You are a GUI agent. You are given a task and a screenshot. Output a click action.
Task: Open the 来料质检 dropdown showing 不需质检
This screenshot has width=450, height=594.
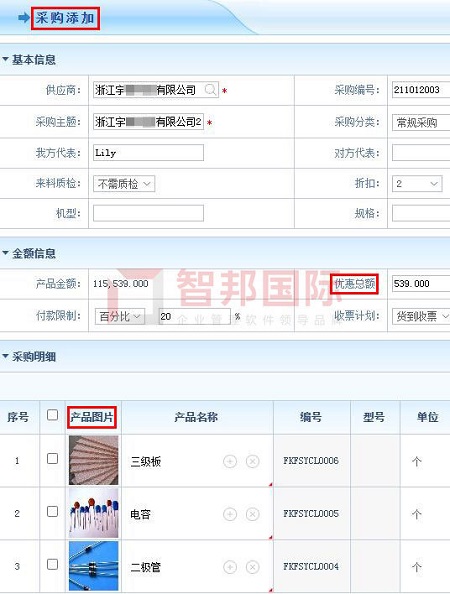pos(124,184)
